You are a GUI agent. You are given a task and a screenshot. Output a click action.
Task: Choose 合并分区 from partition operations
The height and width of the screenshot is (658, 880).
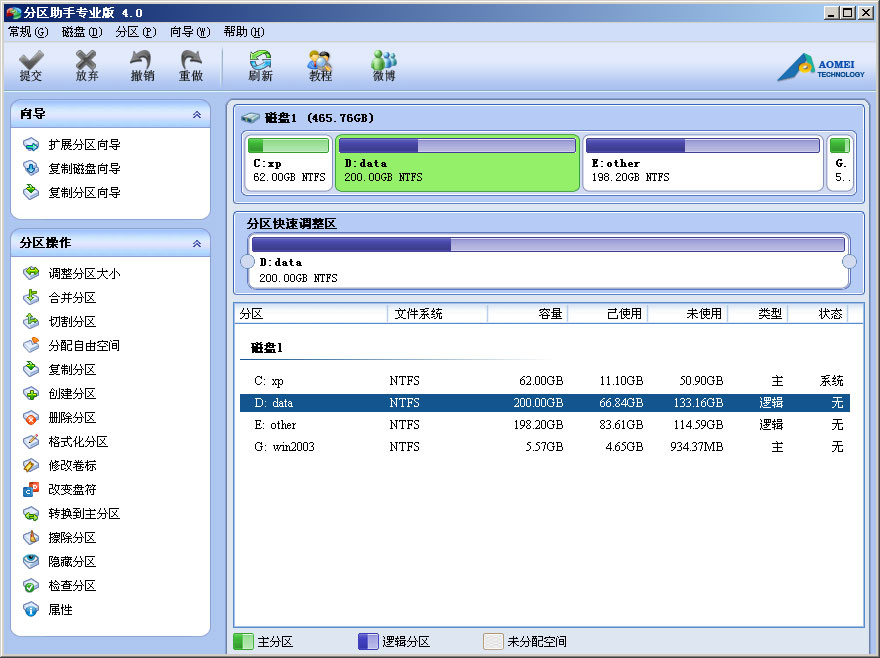(72, 297)
